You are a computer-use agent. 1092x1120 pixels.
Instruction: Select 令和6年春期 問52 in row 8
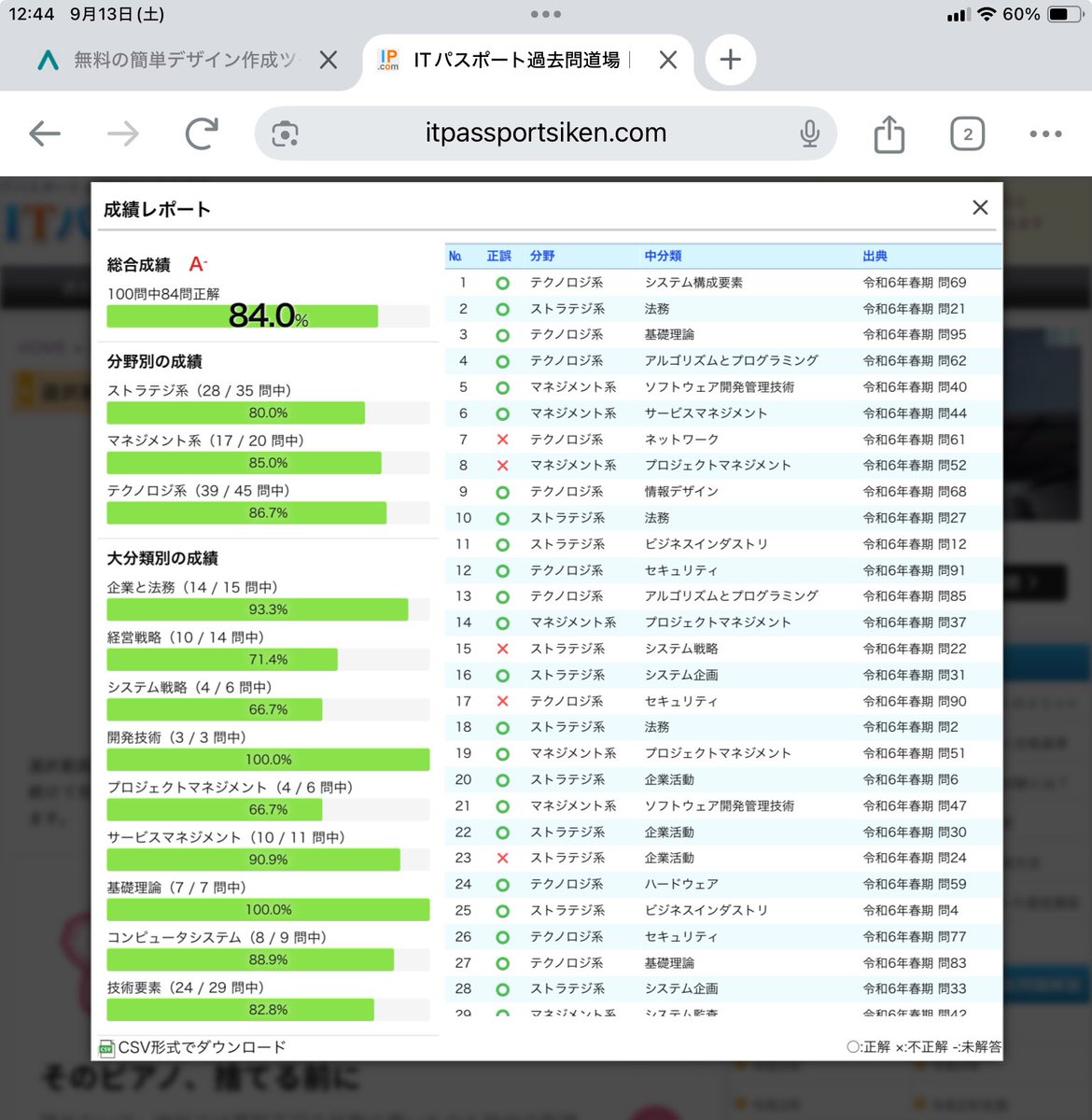point(915,466)
